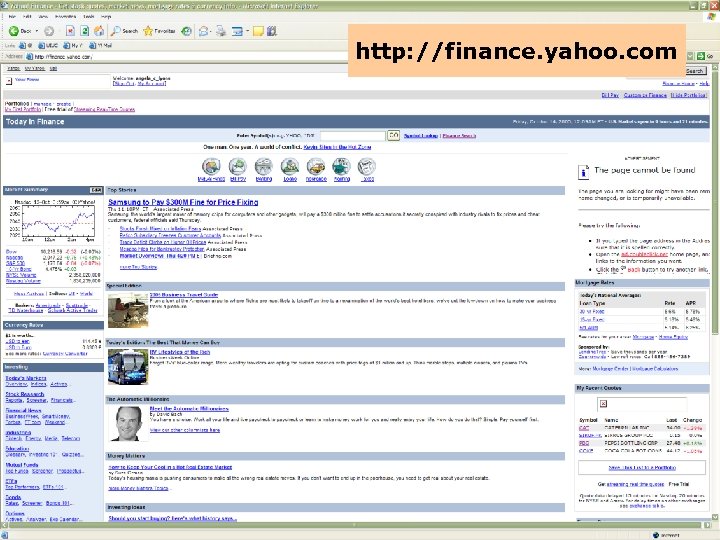720x540 pixels.
Task: Click Mutual Funds link under Investing
Action: coord(22,465)
